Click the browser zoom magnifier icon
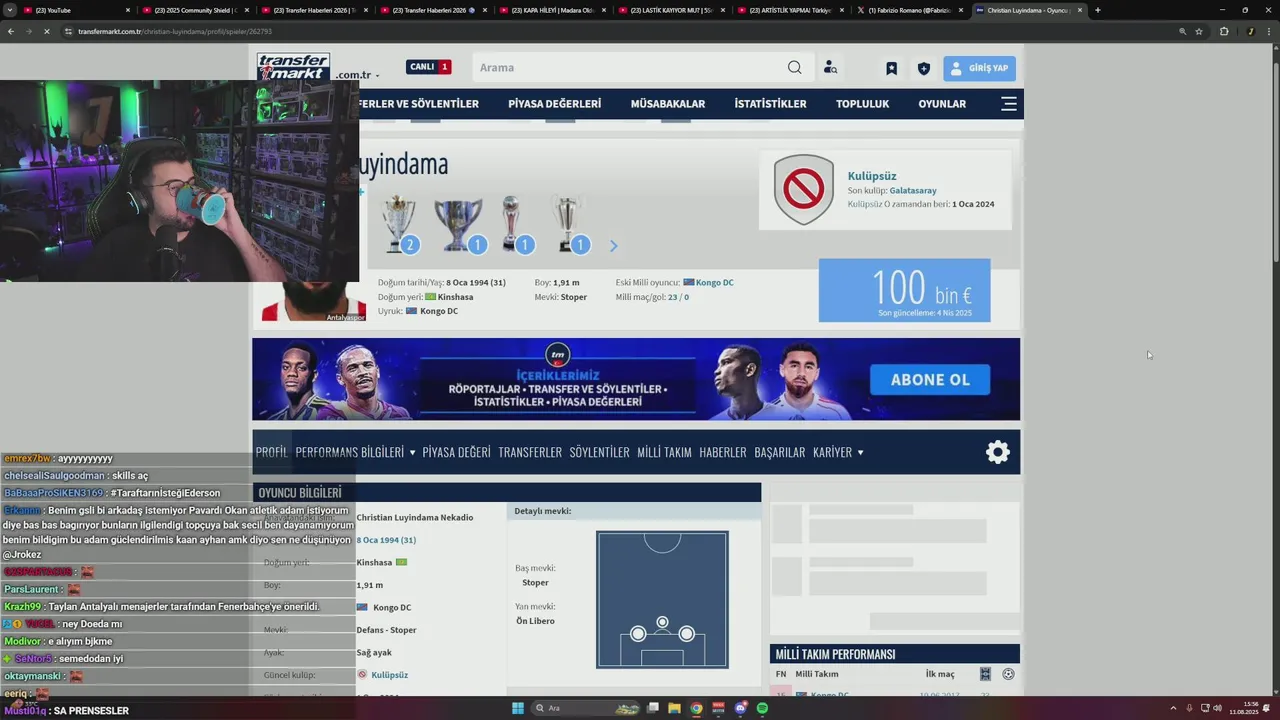This screenshot has height=720, width=1280. point(1182,31)
